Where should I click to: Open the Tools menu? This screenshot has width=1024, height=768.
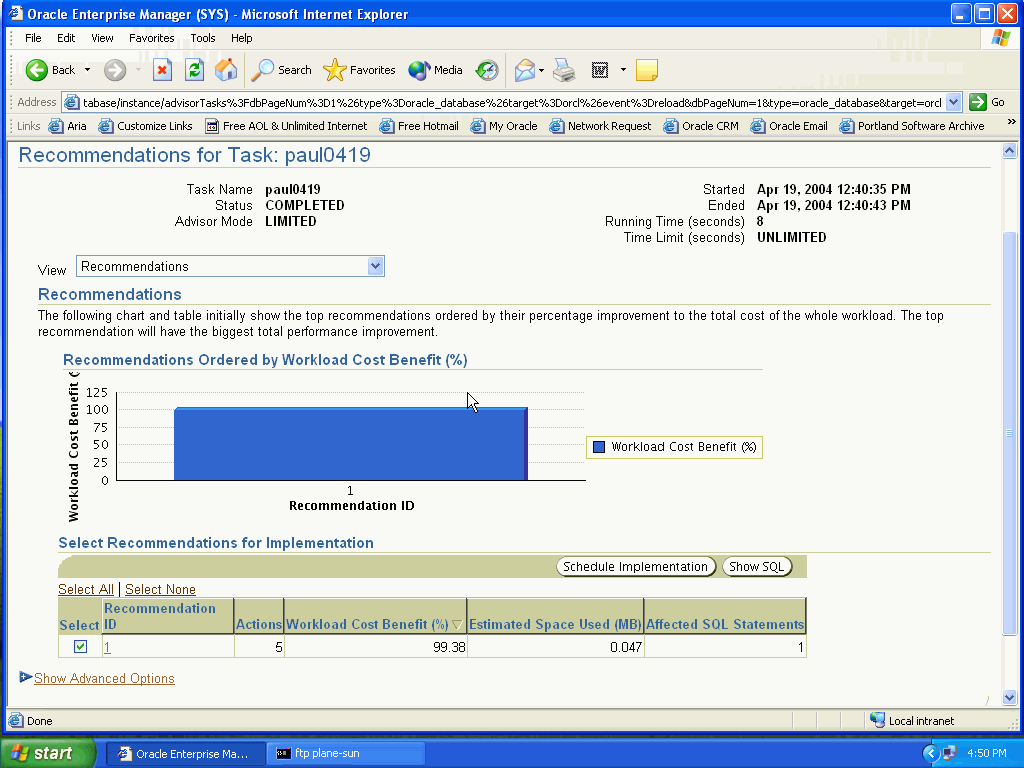coord(203,38)
